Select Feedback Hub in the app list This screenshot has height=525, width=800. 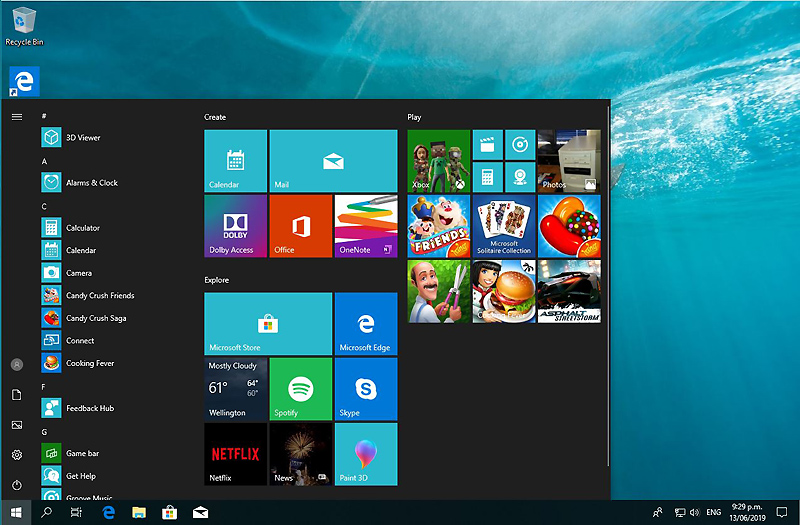click(90, 408)
